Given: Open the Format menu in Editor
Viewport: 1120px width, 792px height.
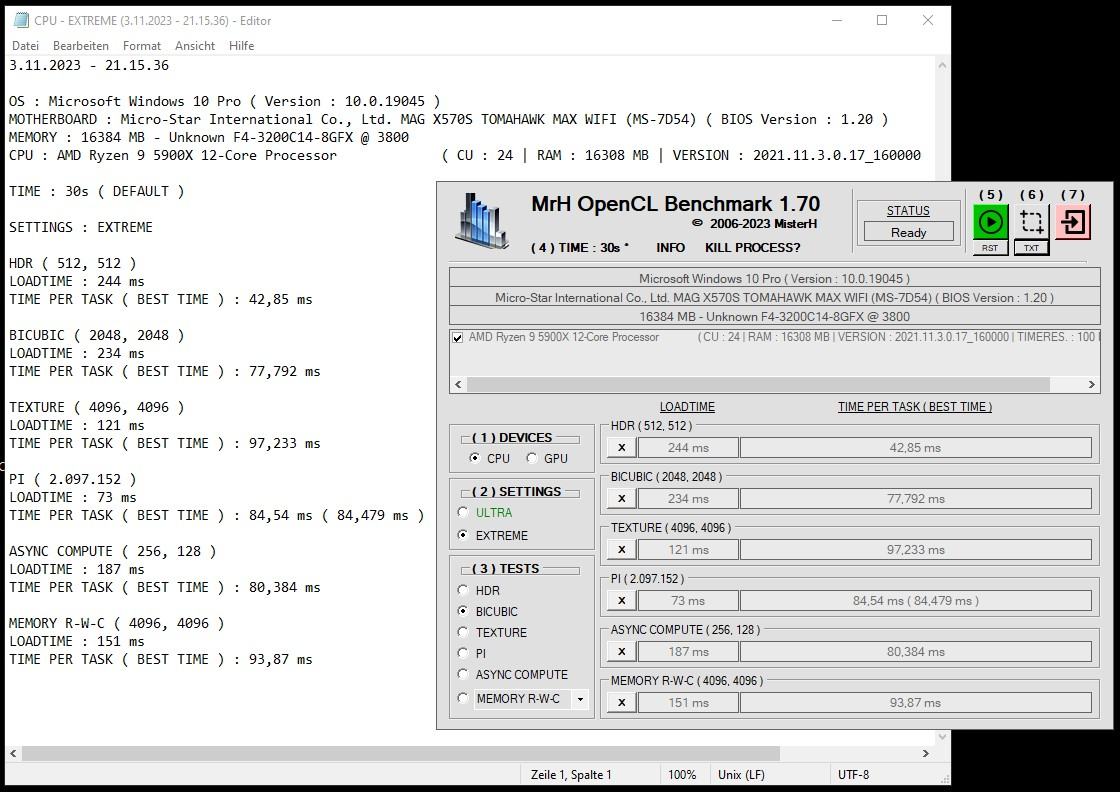Looking at the screenshot, I should pos(141,46).
